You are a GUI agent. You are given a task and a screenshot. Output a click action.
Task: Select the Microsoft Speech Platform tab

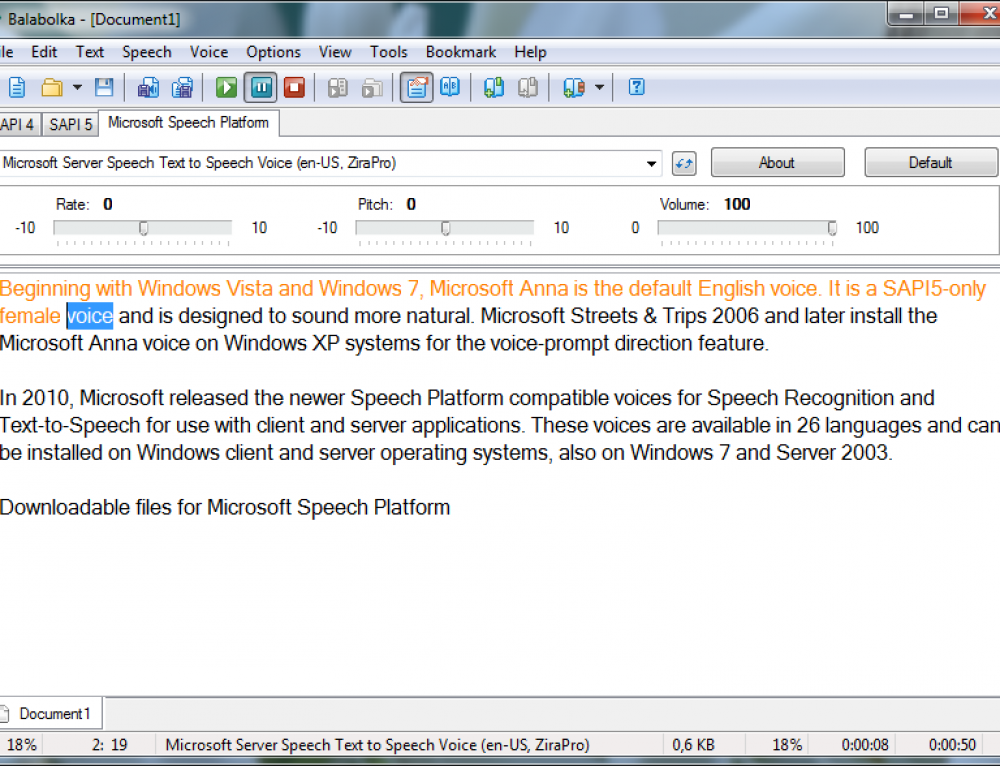[x=188, y=122]
